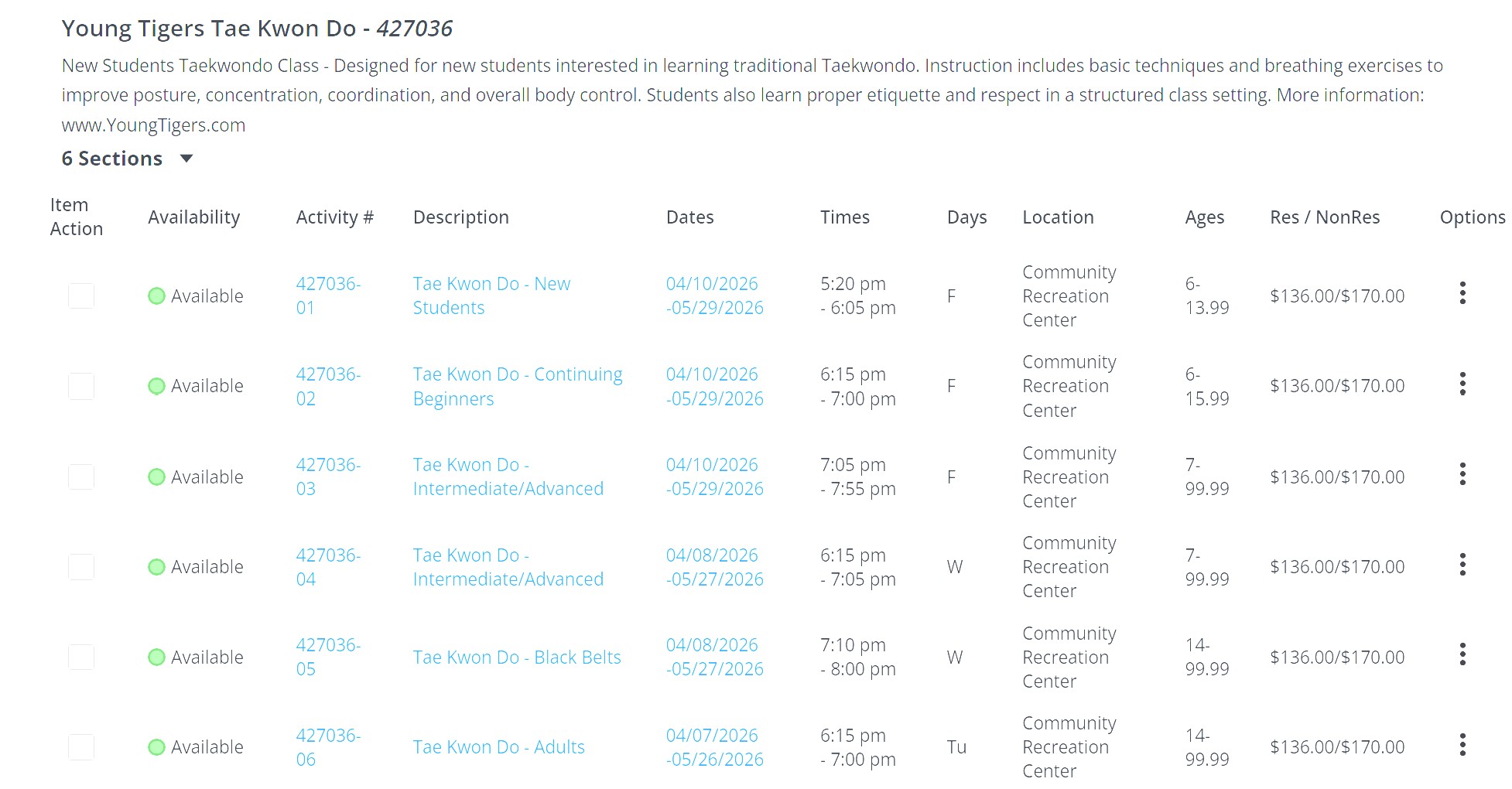Click green availability icon for New Students
This screenshot has height=789, width=1512.
[x=156, y=296]
